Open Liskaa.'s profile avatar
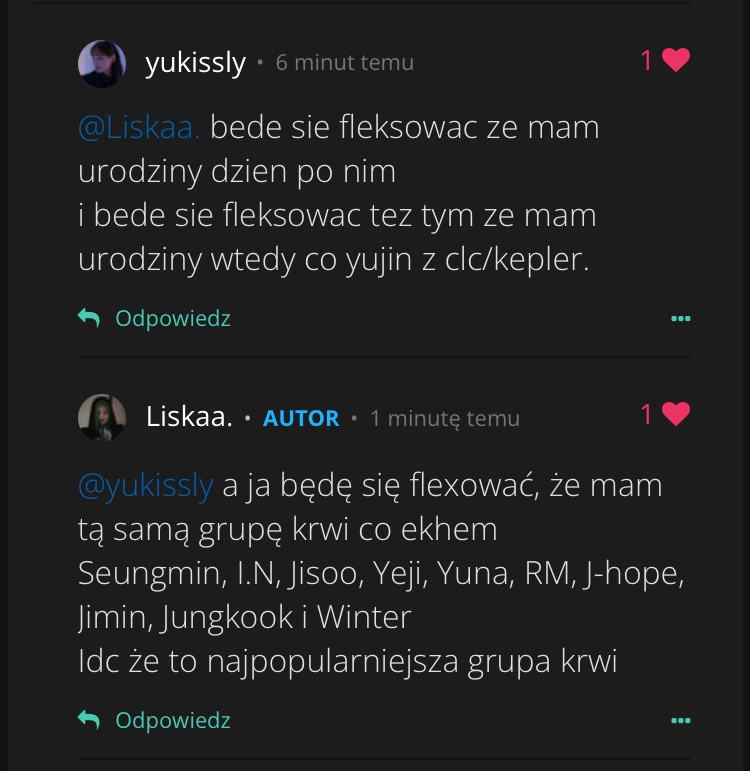Image resolution: width=750 pixels, height=771 pixels. tap(102, 418)
